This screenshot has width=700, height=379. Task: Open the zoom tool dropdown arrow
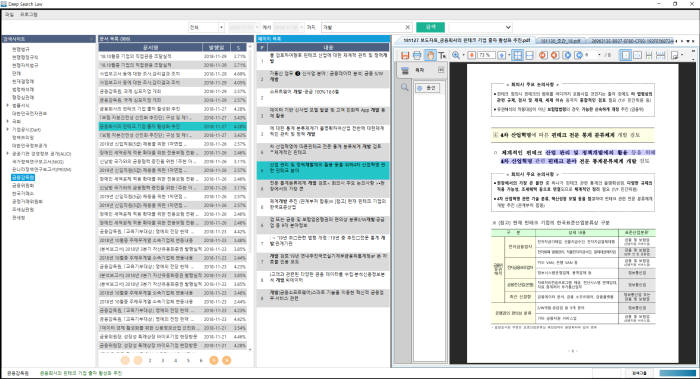coord(463,55)
